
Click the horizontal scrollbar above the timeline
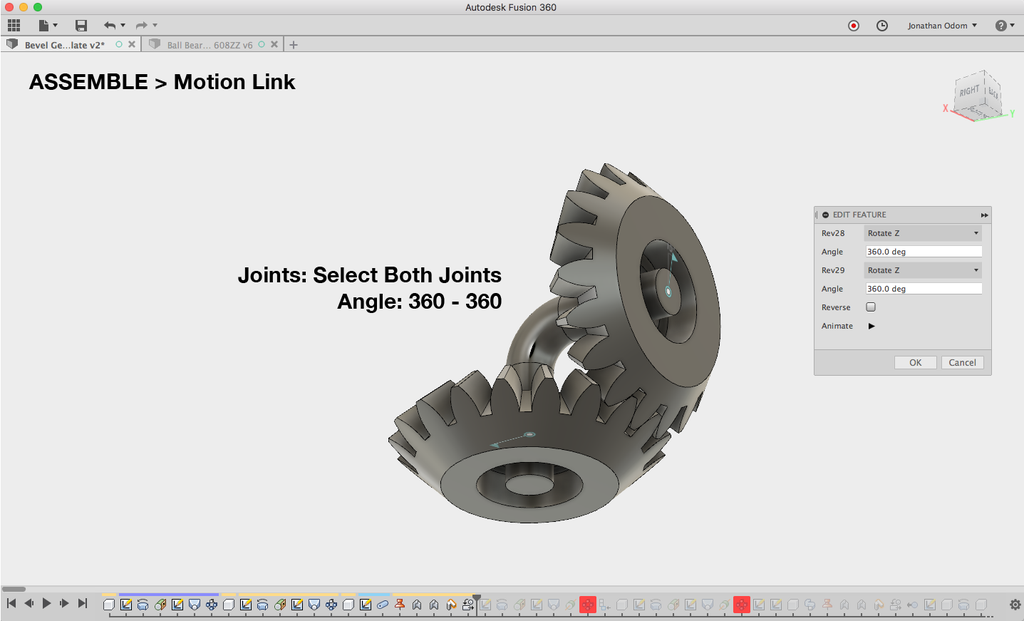tap(14, 589)
